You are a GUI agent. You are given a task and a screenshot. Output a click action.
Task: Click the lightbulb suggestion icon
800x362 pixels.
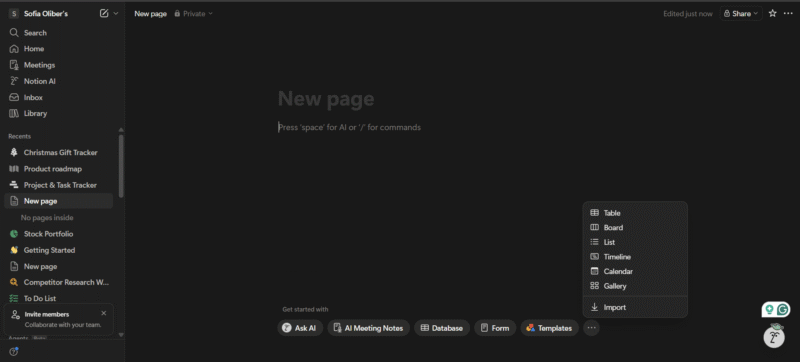pos(769,309)
